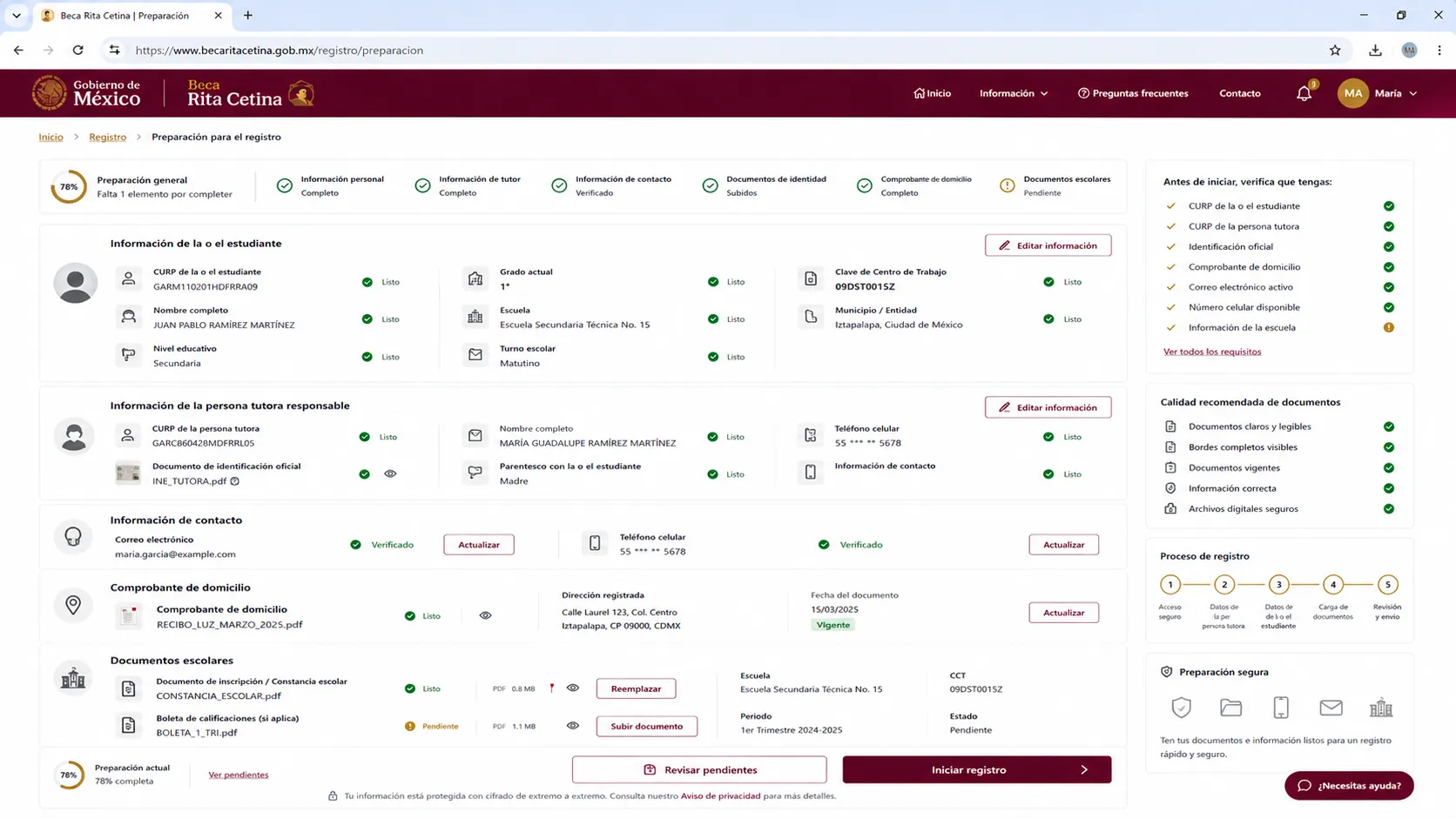Edit the tutor information

tap(1048, 407)
